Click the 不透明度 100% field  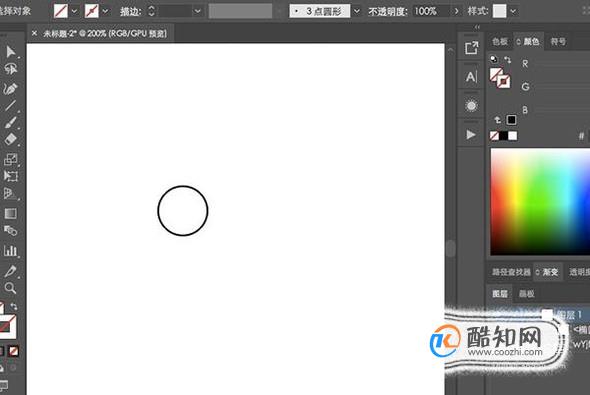[431, 11]
